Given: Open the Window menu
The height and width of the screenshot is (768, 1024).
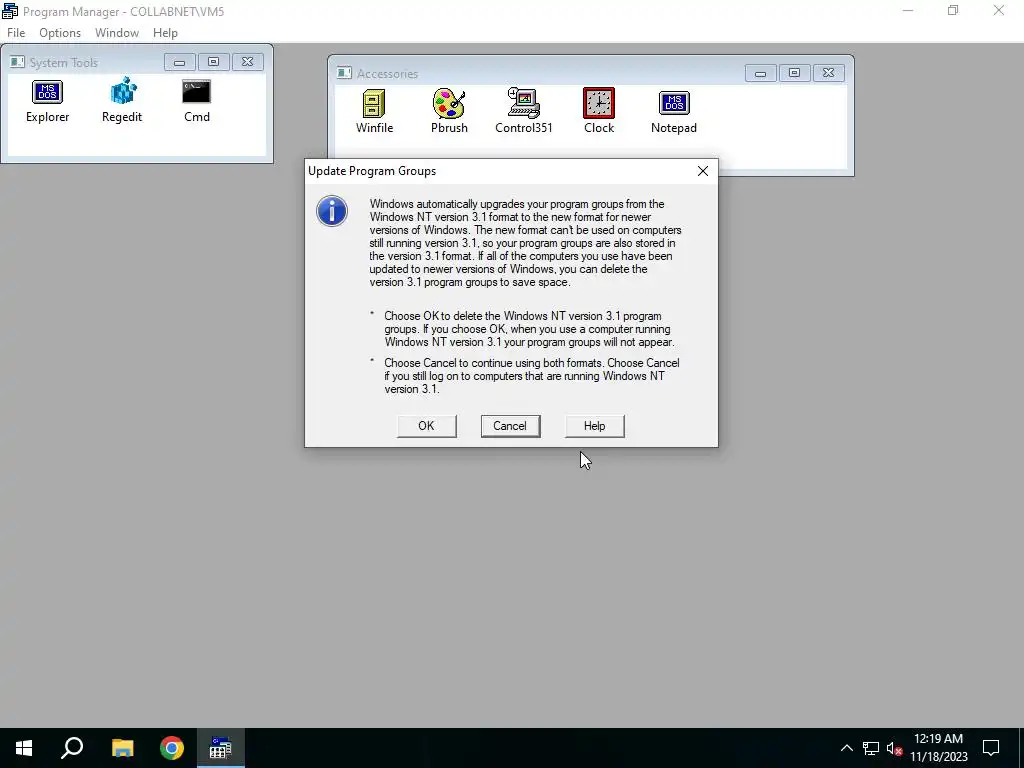Looking at the screenshot, I should pyautogui.click(x=117, y=33).
